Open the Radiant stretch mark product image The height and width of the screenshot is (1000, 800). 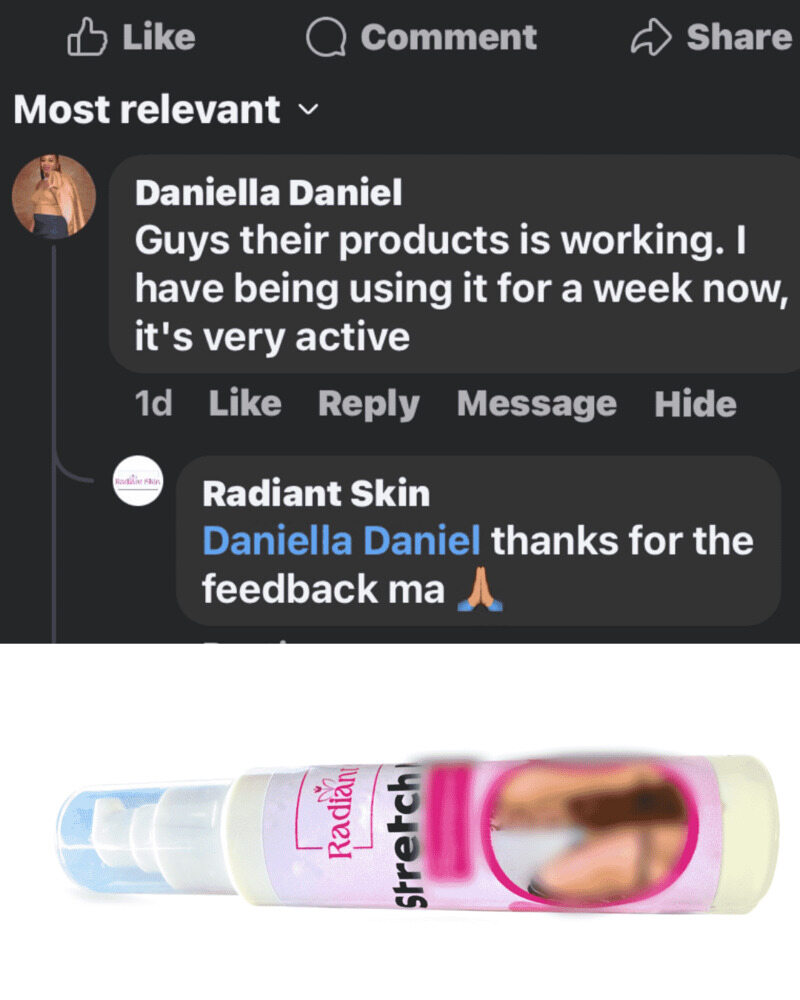[x=418, y=835]
